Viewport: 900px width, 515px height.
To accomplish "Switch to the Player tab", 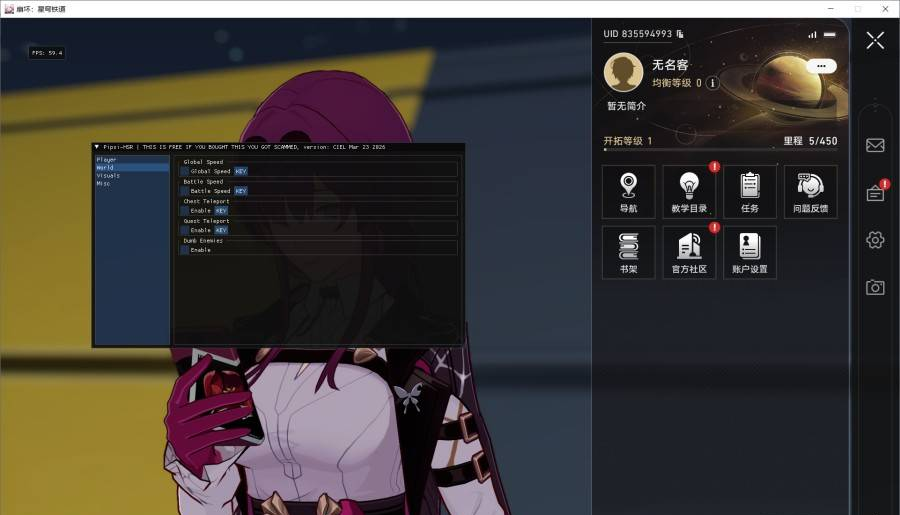I will pyautogui.click(x=132, y=160).
